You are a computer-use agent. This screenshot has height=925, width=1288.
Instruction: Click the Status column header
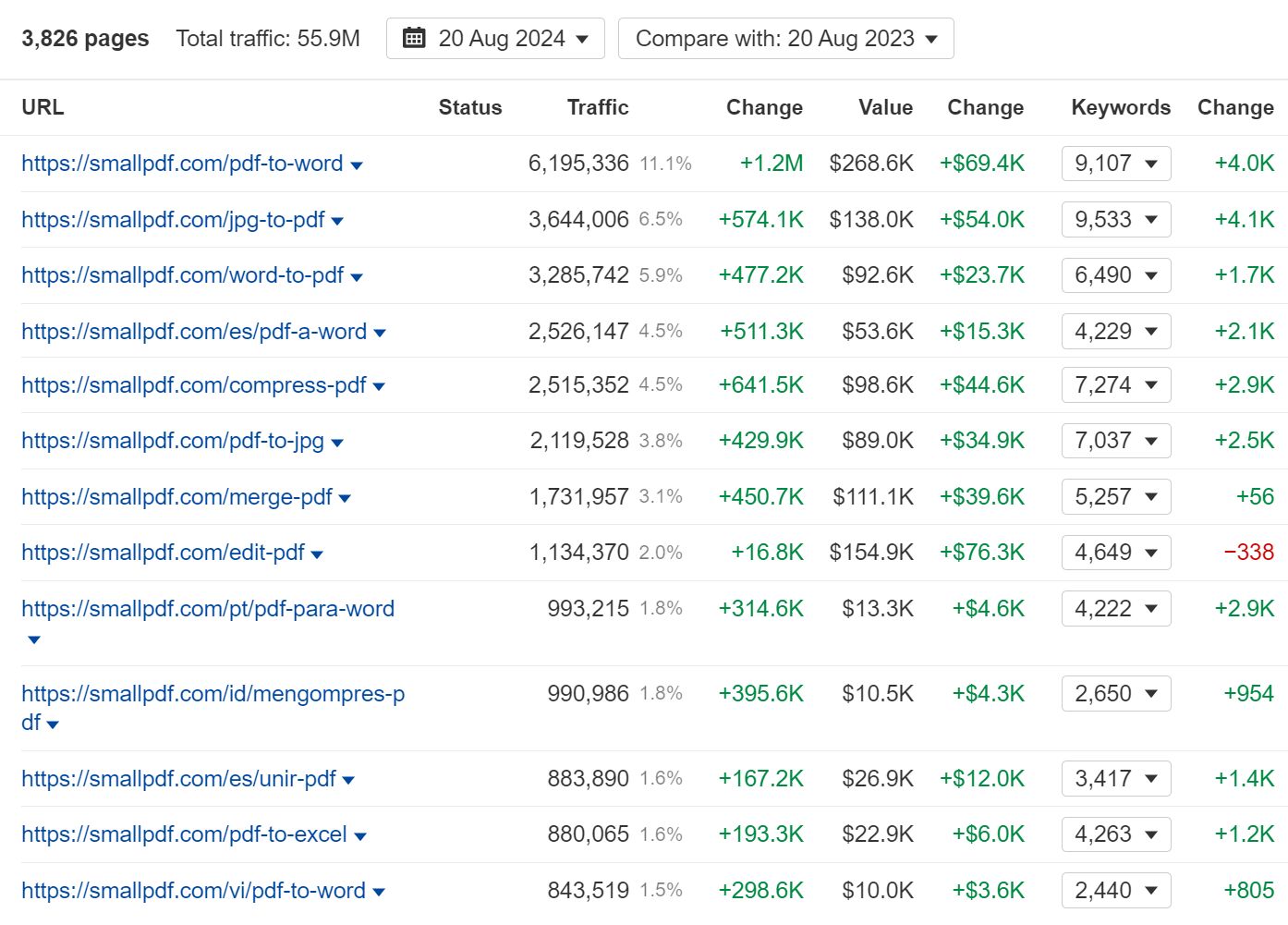coord(470,107)
